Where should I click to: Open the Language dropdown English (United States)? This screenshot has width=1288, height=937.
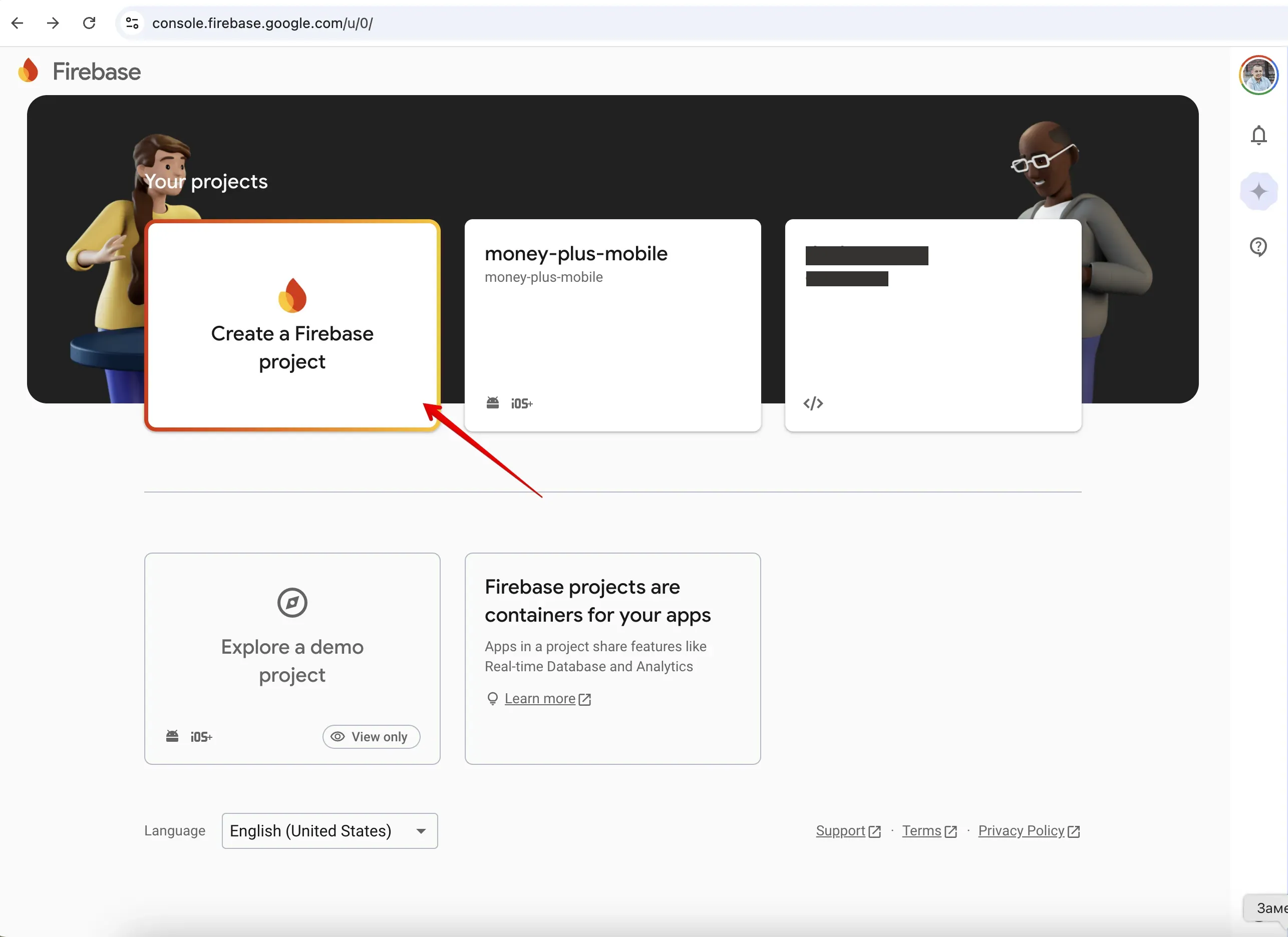click(330, 830)
